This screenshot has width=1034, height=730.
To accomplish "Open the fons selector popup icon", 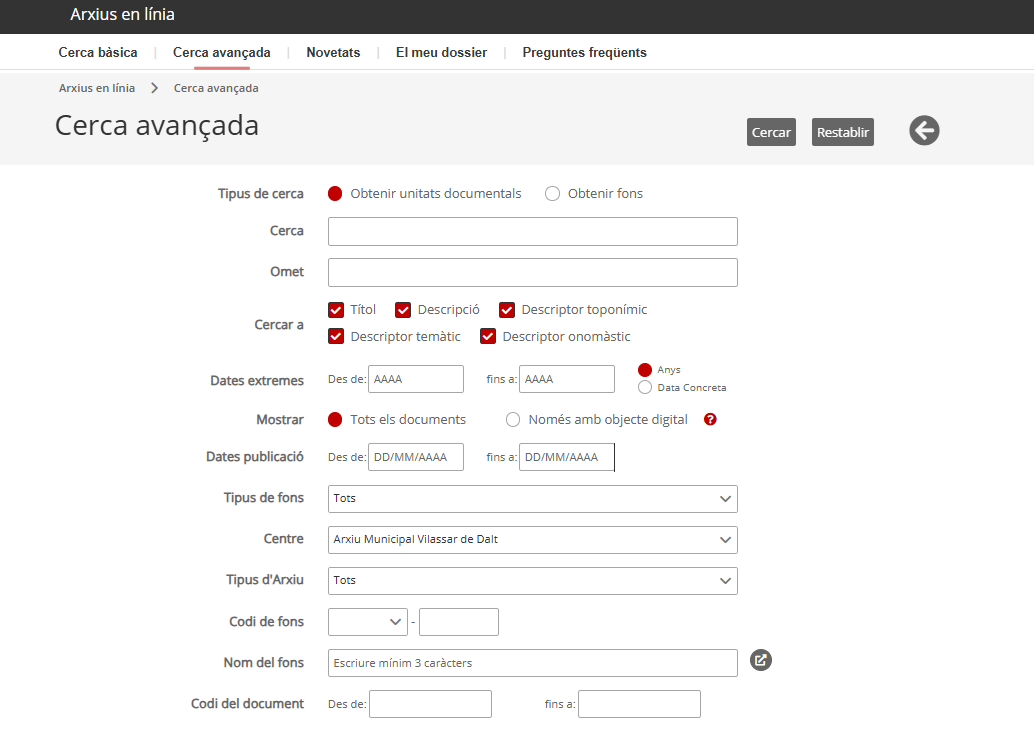I will [x=761, y=660].
